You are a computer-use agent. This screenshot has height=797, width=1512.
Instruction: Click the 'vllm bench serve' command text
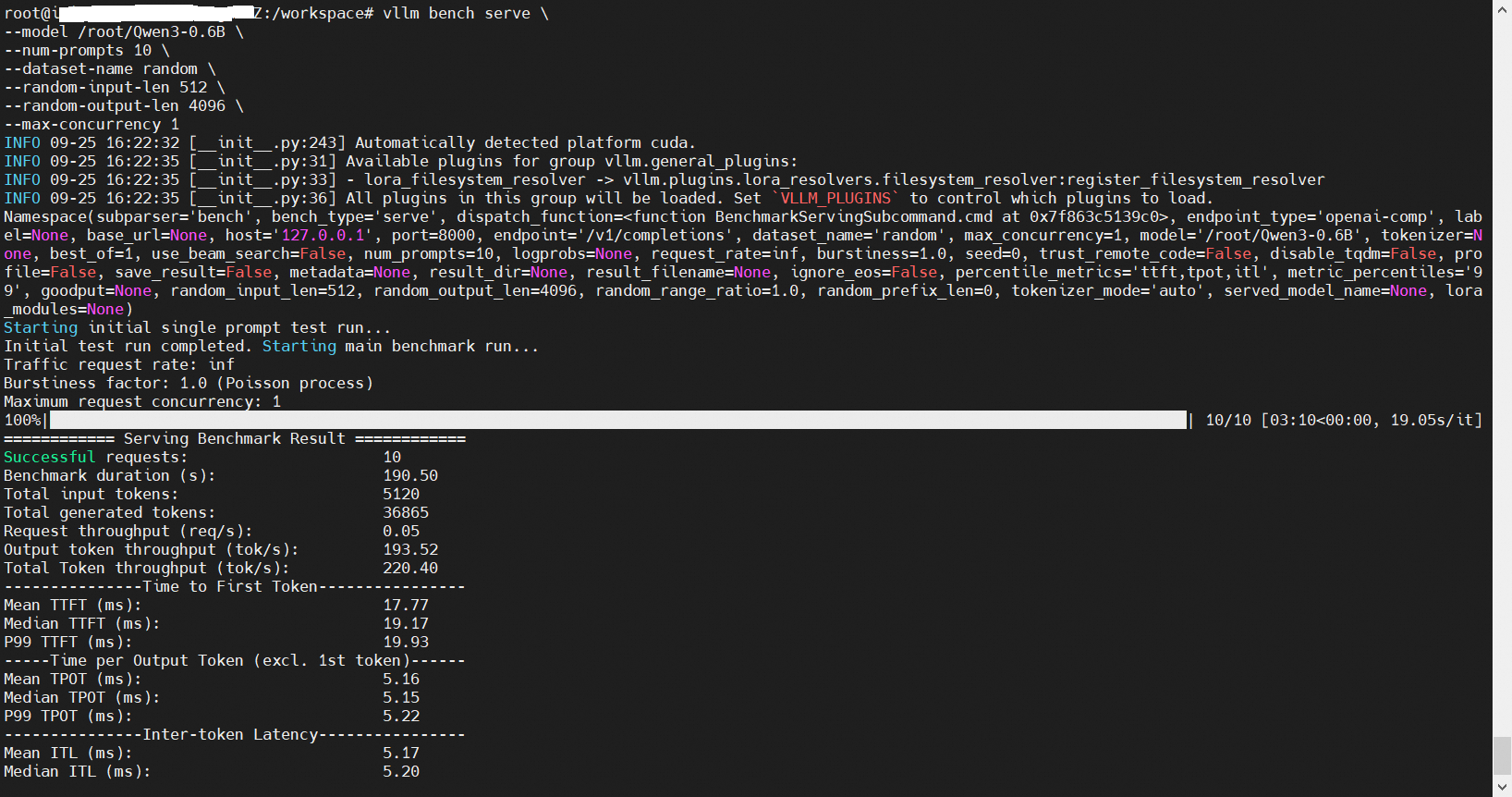coord(457,14)
